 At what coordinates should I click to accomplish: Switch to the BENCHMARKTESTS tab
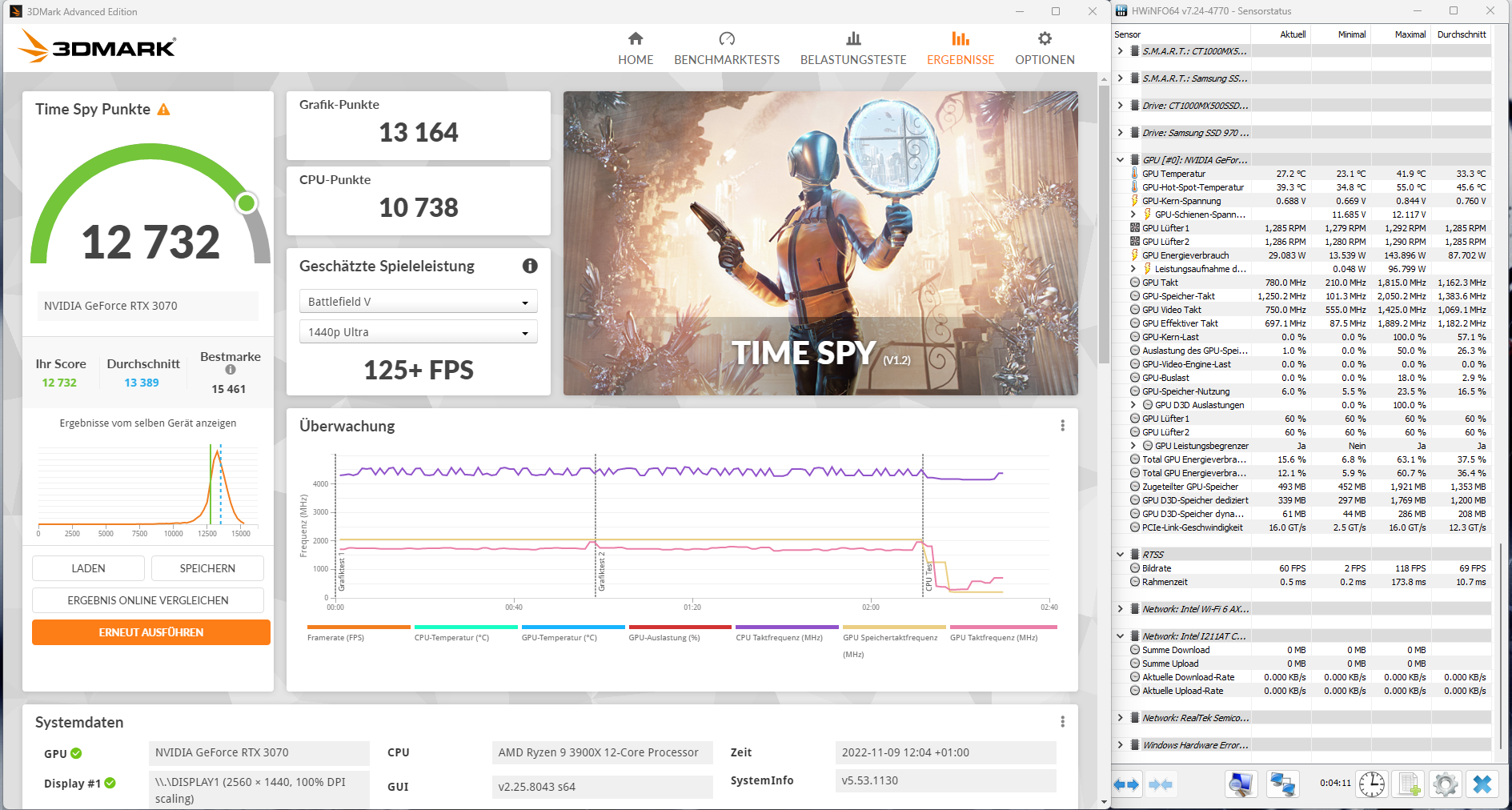click(727, 50)
